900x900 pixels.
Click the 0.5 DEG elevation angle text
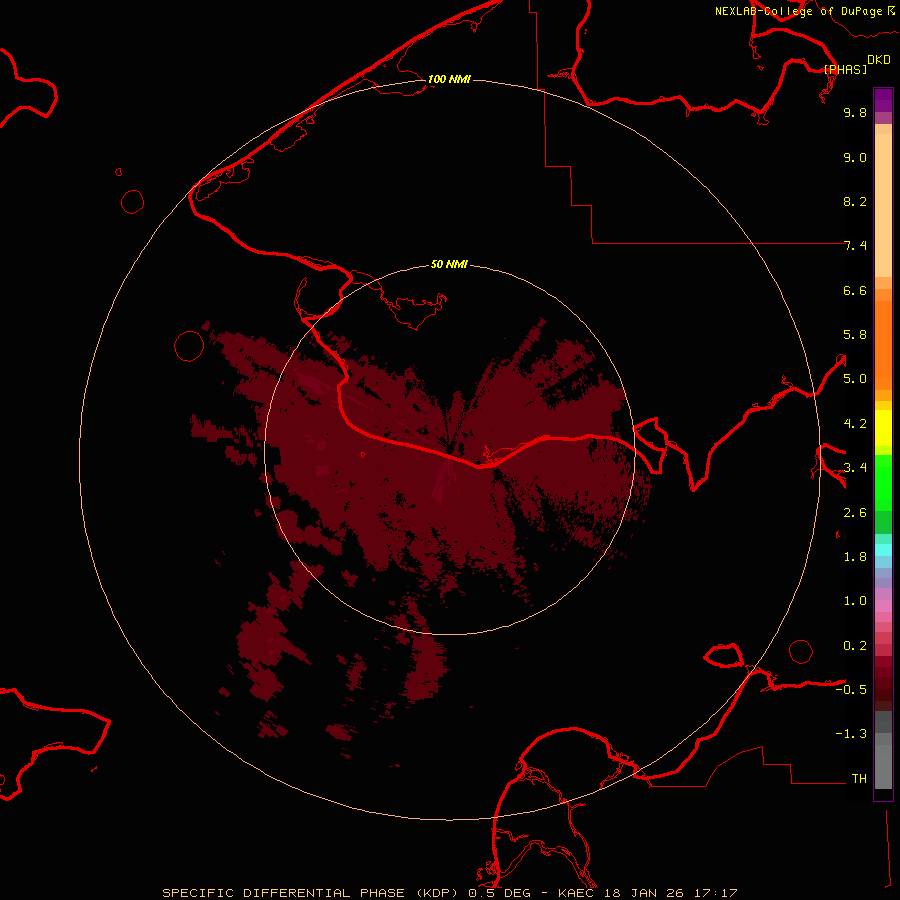coord(499,893)
